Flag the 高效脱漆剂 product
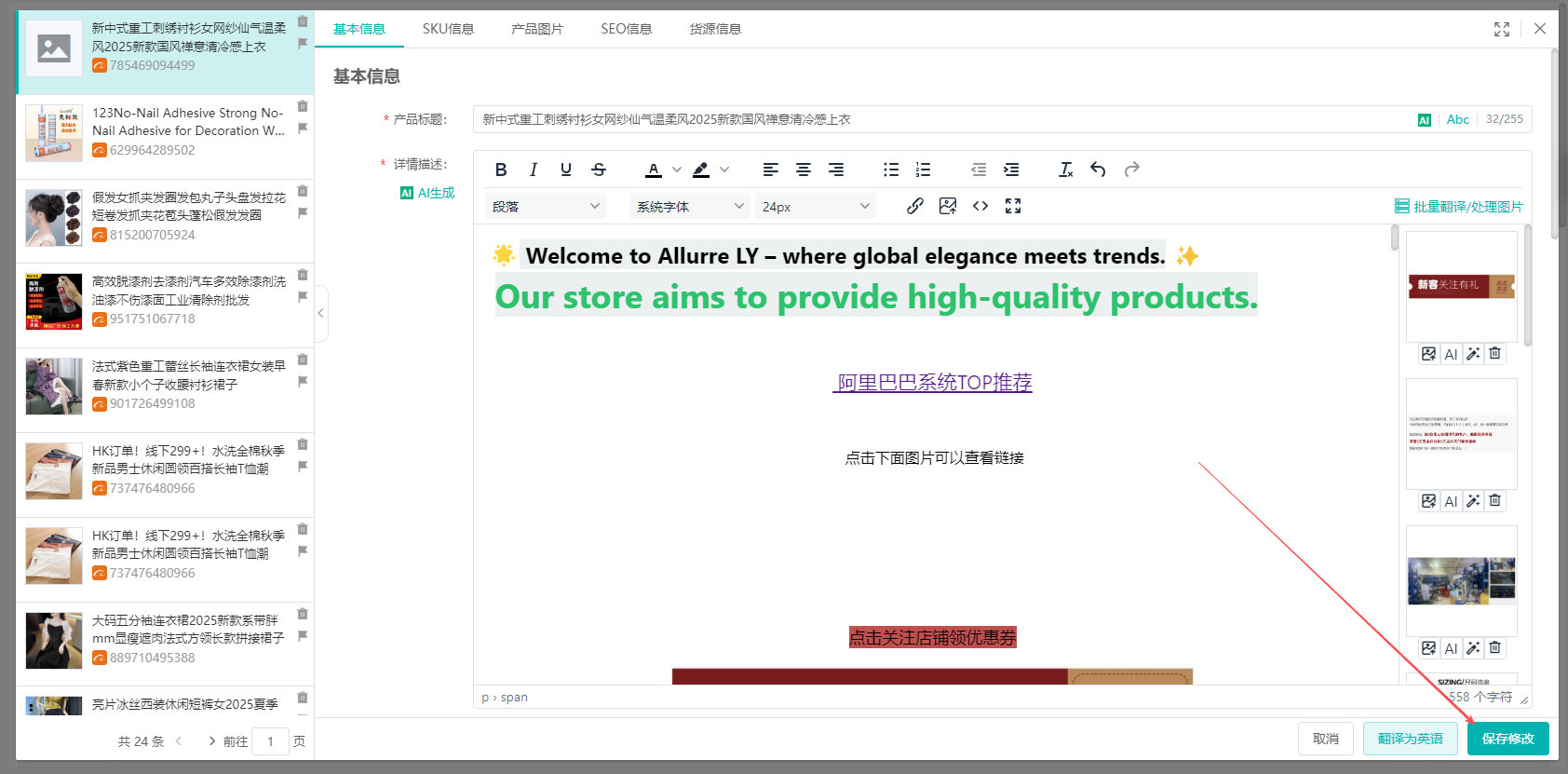Image resolution: width=1568 pixels, height=774 pixels. (x=303, y=297)
